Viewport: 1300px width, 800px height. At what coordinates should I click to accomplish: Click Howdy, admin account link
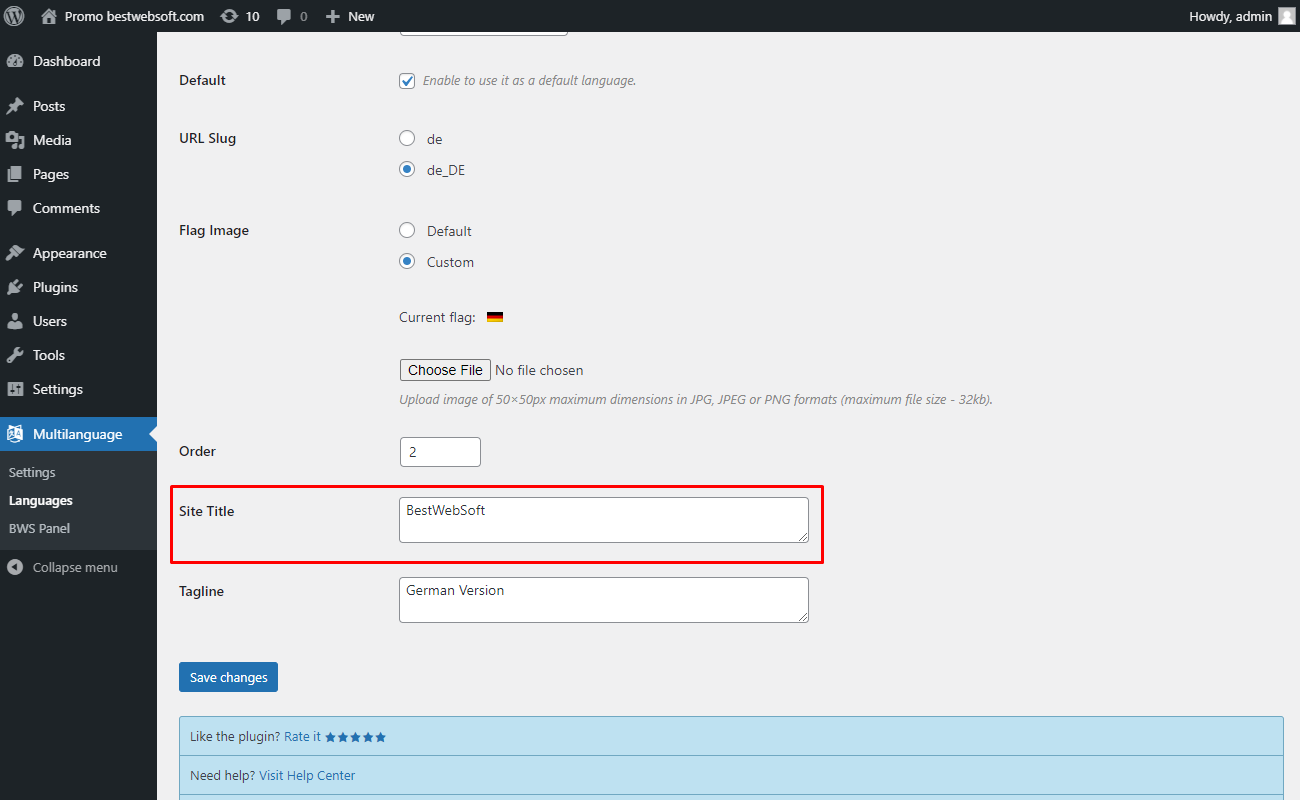[x=1230, y=16]
